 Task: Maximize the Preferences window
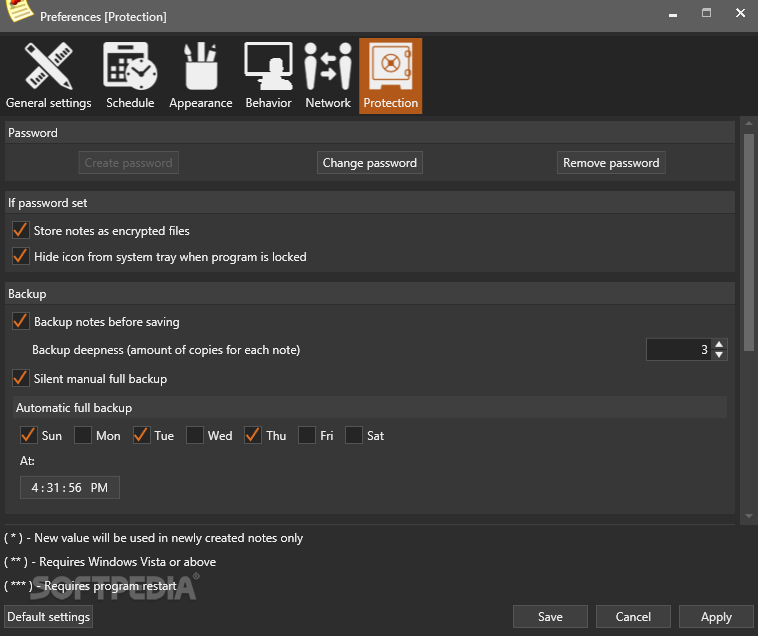(x=706, y=13)
